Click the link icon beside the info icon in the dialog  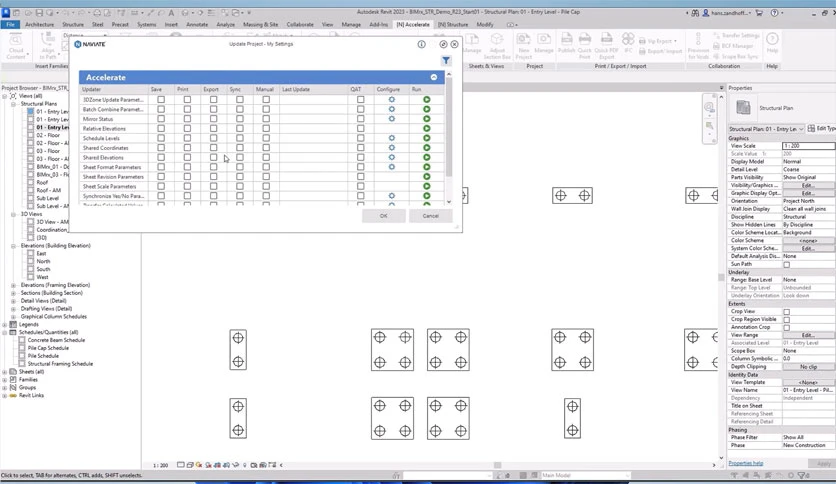pyautogui.click(x=443, y=44)
